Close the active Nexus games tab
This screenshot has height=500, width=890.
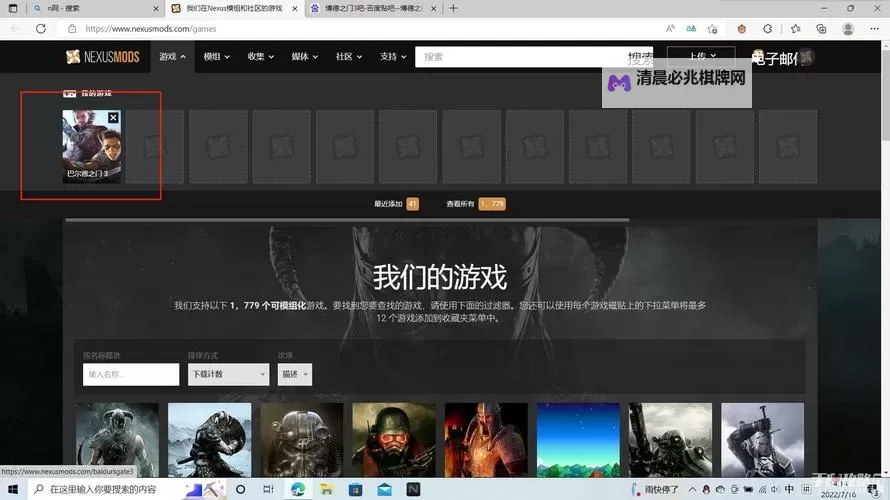coord(295,9)
